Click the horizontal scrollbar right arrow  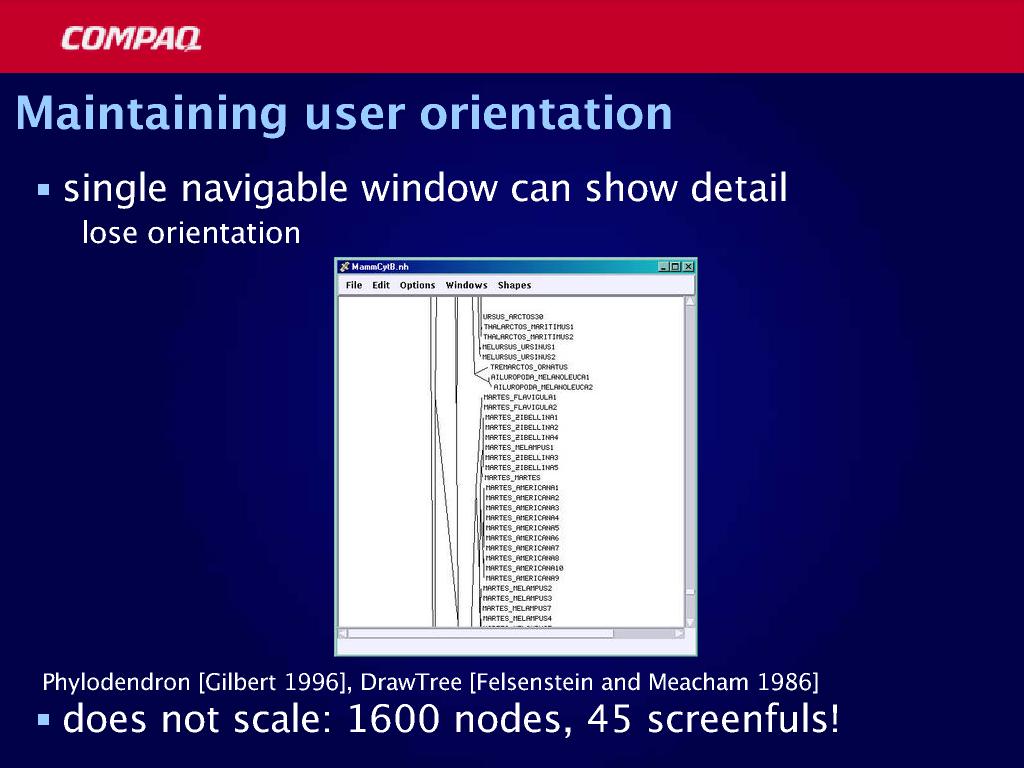pos(679,633)
